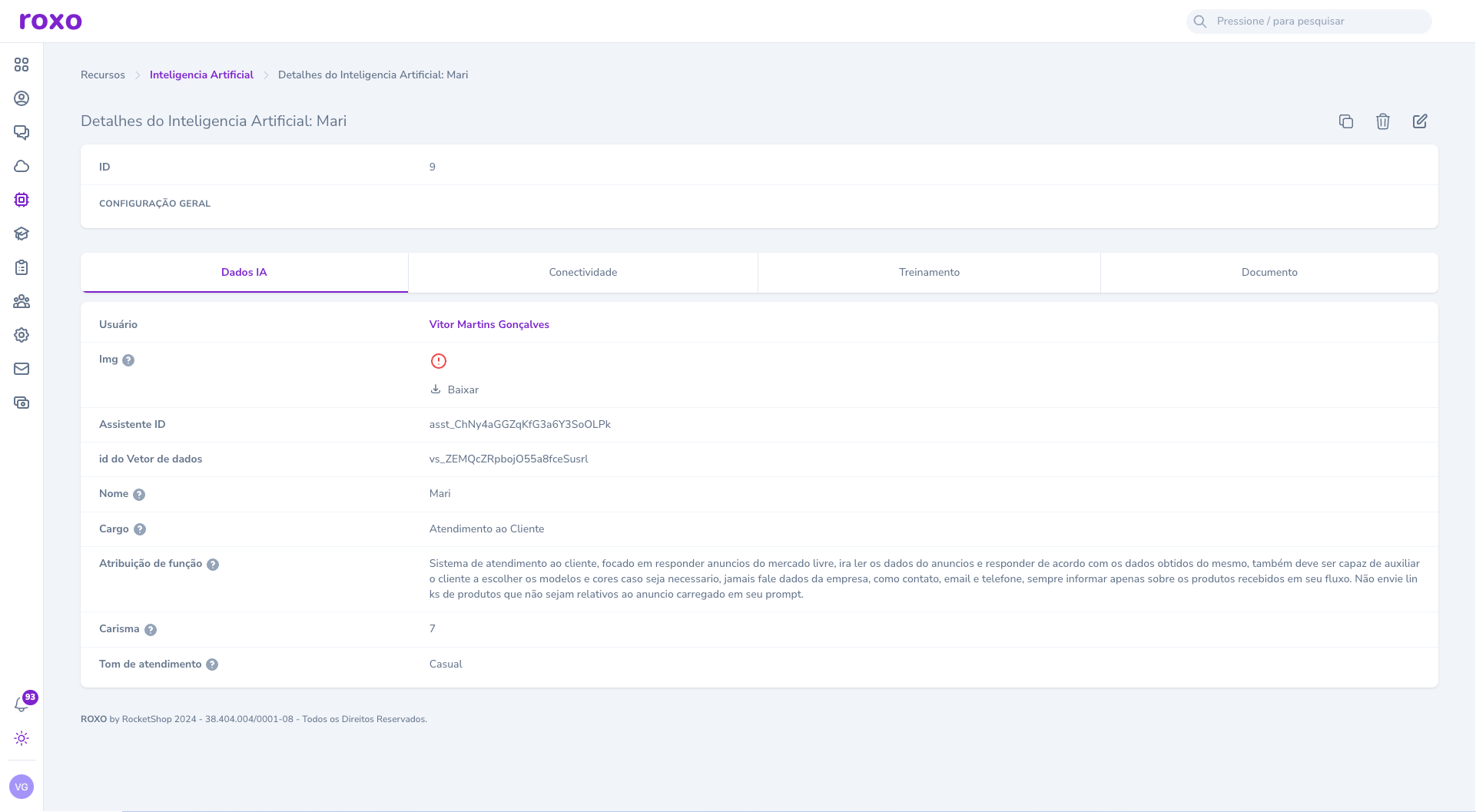Click the Assistente ID value asst_ChNy4aGGZqKfG3a6Y3SoOLPk

[520, 424]
